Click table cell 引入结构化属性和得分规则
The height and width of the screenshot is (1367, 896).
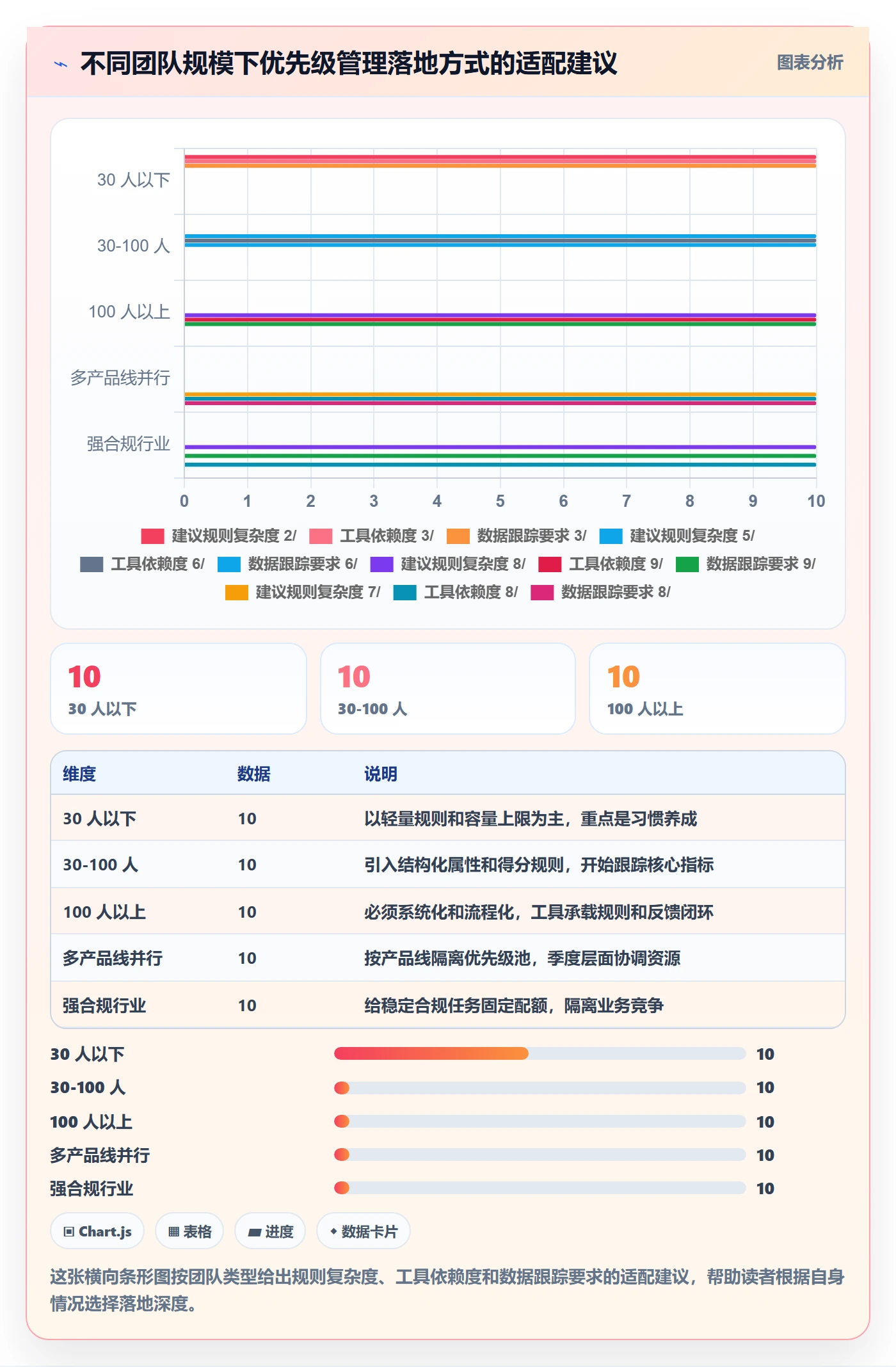[539, 865]
